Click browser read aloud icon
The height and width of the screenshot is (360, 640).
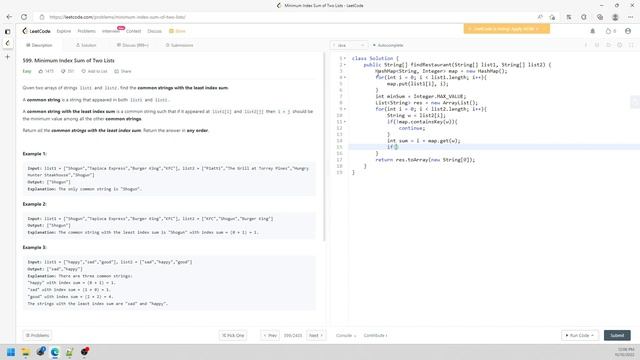[x=540, y=17]
